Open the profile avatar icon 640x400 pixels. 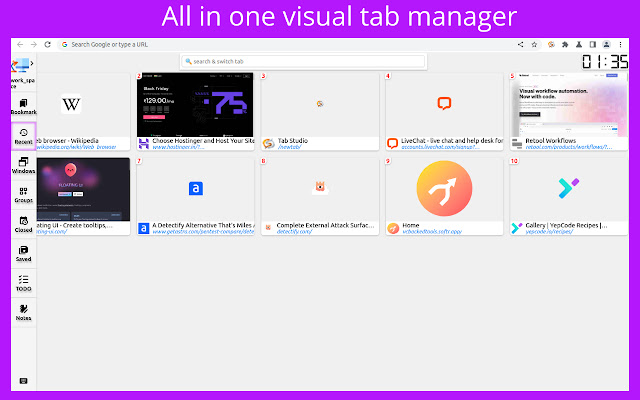coord(607,44)
